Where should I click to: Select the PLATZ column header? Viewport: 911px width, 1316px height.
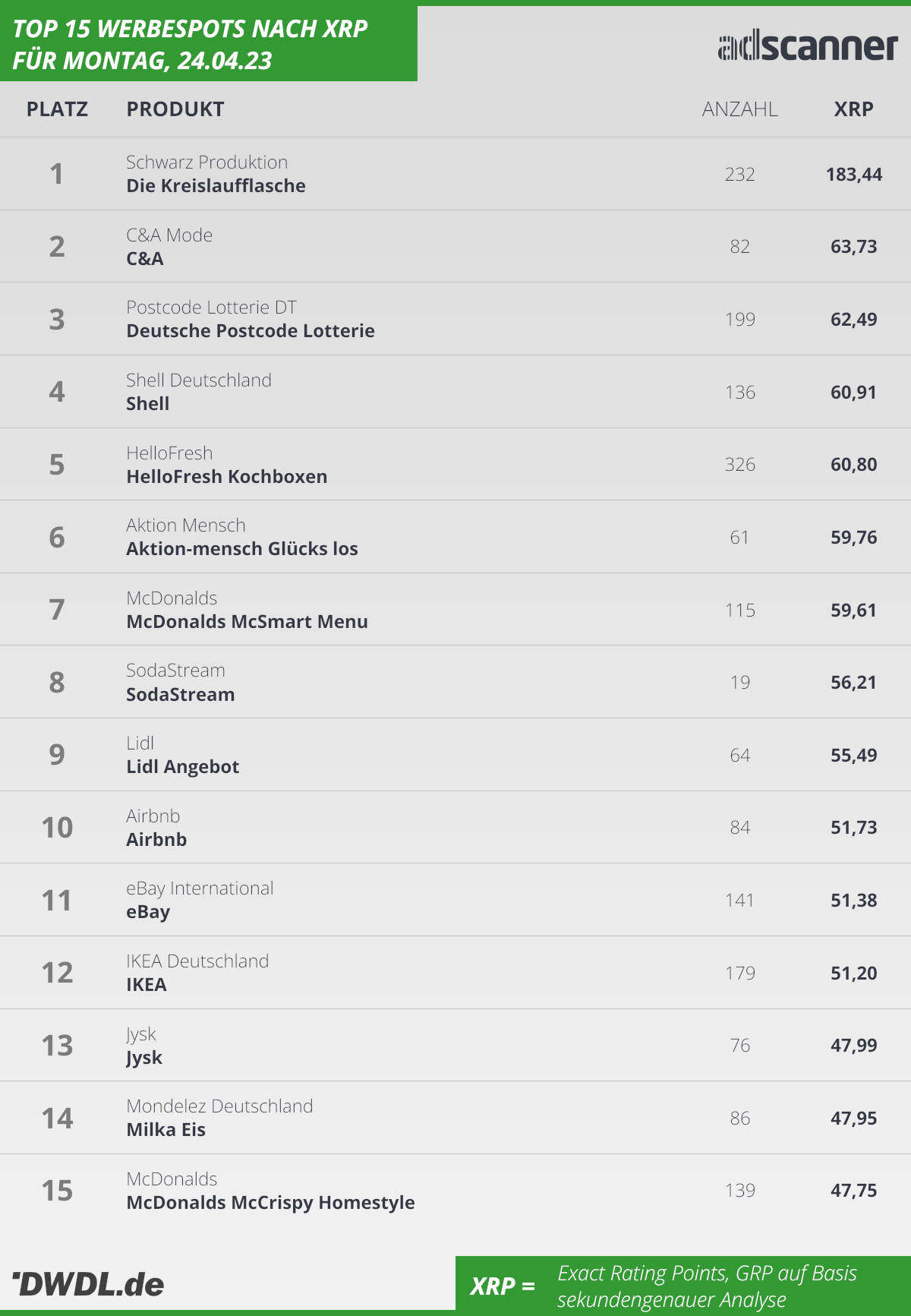[x=57, y=109]
